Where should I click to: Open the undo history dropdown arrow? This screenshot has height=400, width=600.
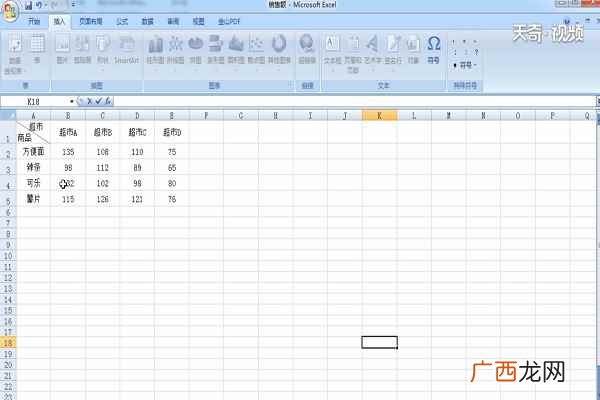[x=46, y=5]
